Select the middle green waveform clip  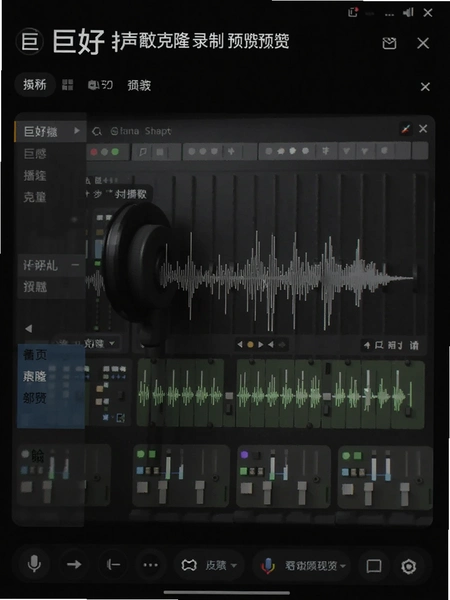click(279, 393)
